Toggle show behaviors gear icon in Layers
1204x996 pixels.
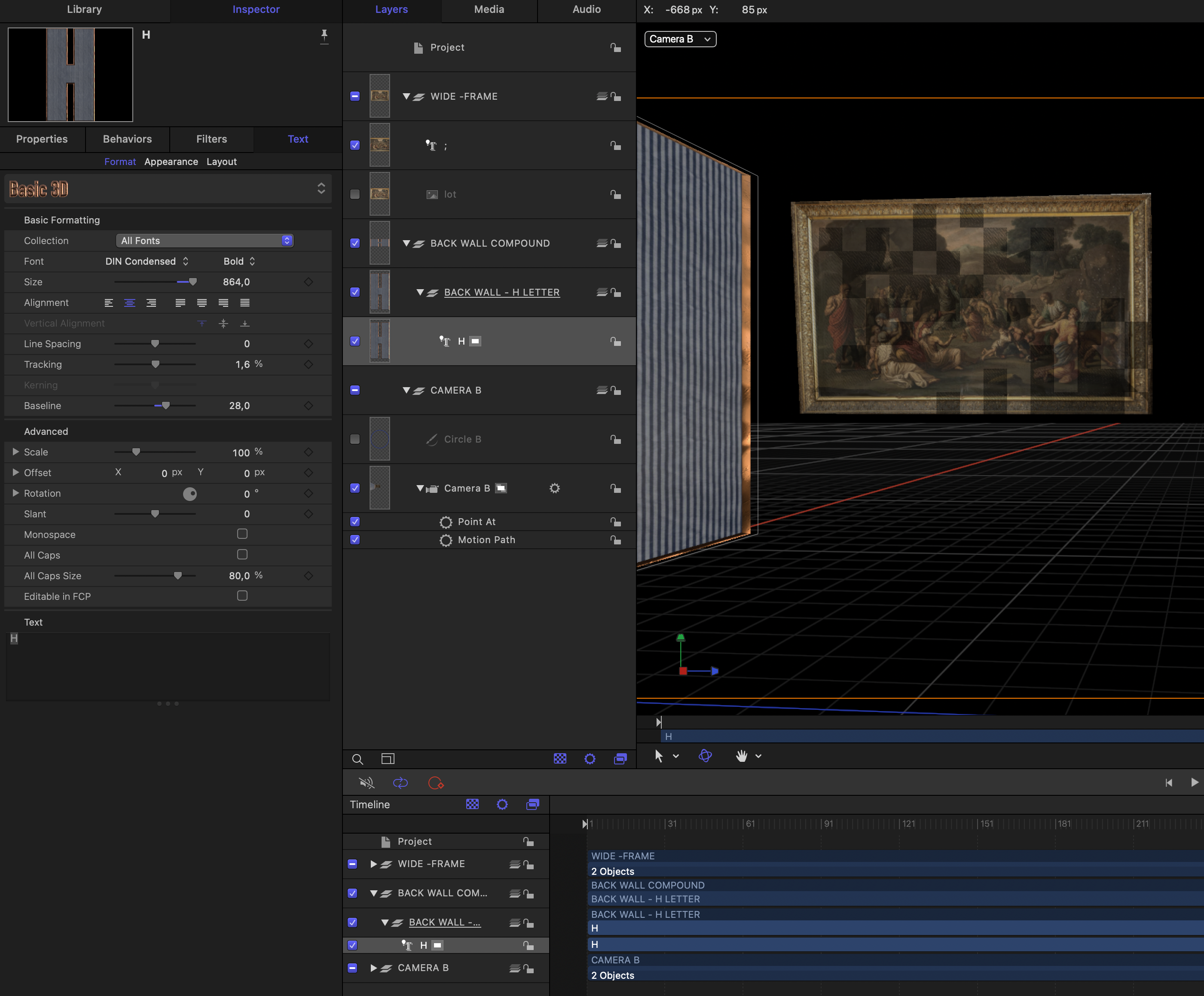[590, 759]
